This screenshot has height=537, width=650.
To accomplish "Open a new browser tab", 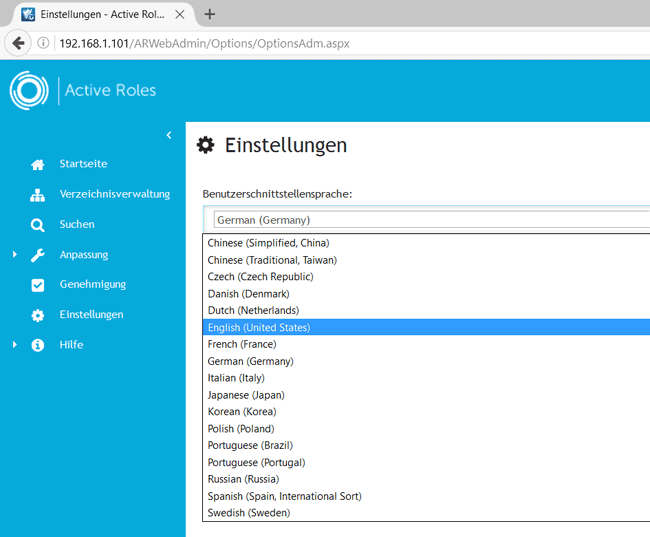I will [x=210, y=14].
